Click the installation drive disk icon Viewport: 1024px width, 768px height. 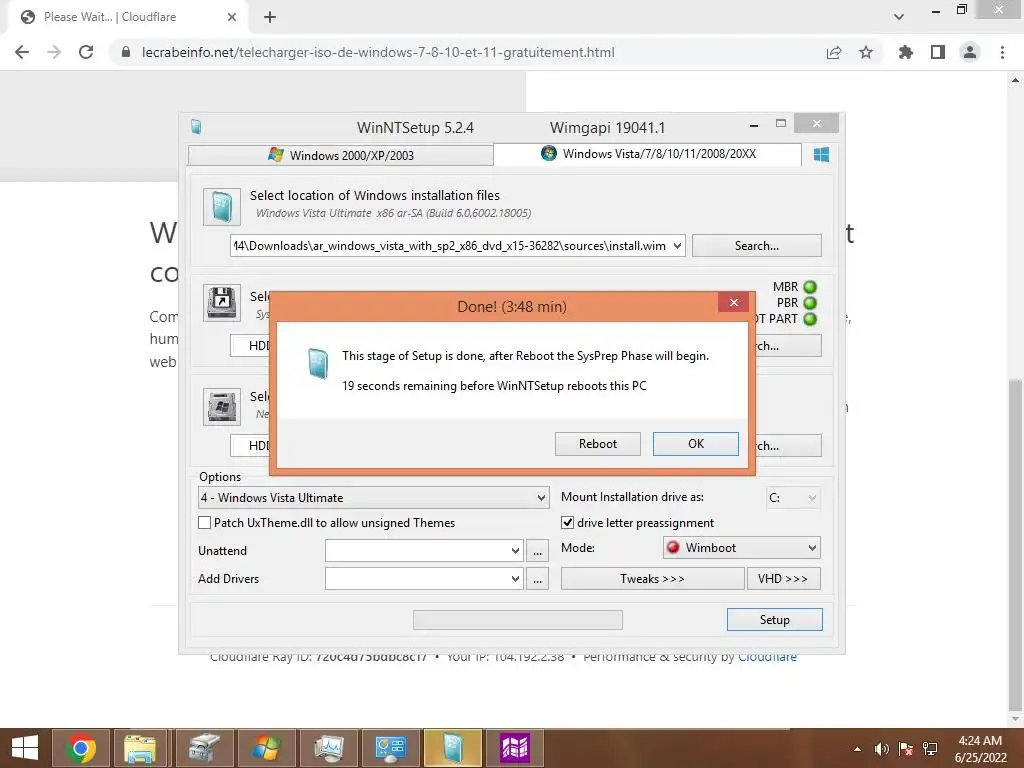(221, 406)
